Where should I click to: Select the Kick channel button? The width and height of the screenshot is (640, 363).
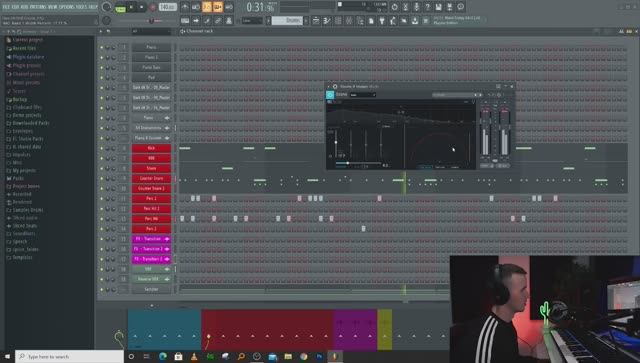point(151,148)
